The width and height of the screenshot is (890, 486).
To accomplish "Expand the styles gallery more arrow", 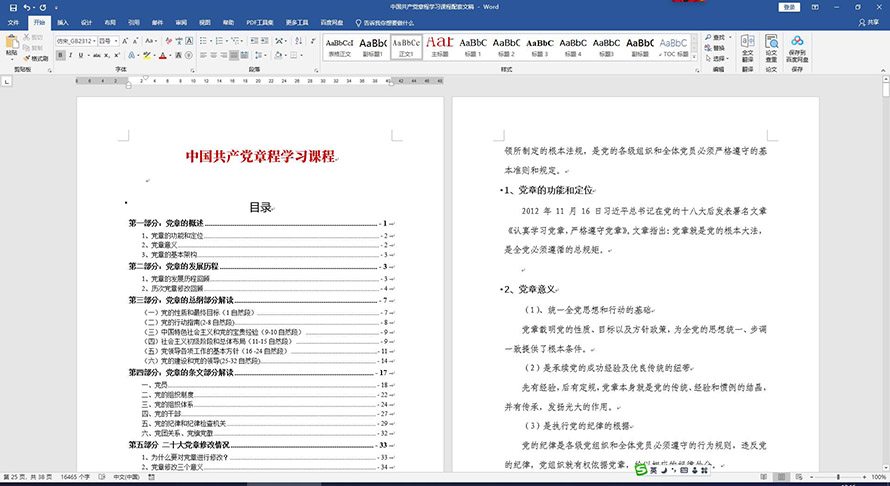I will click(694, 57).
